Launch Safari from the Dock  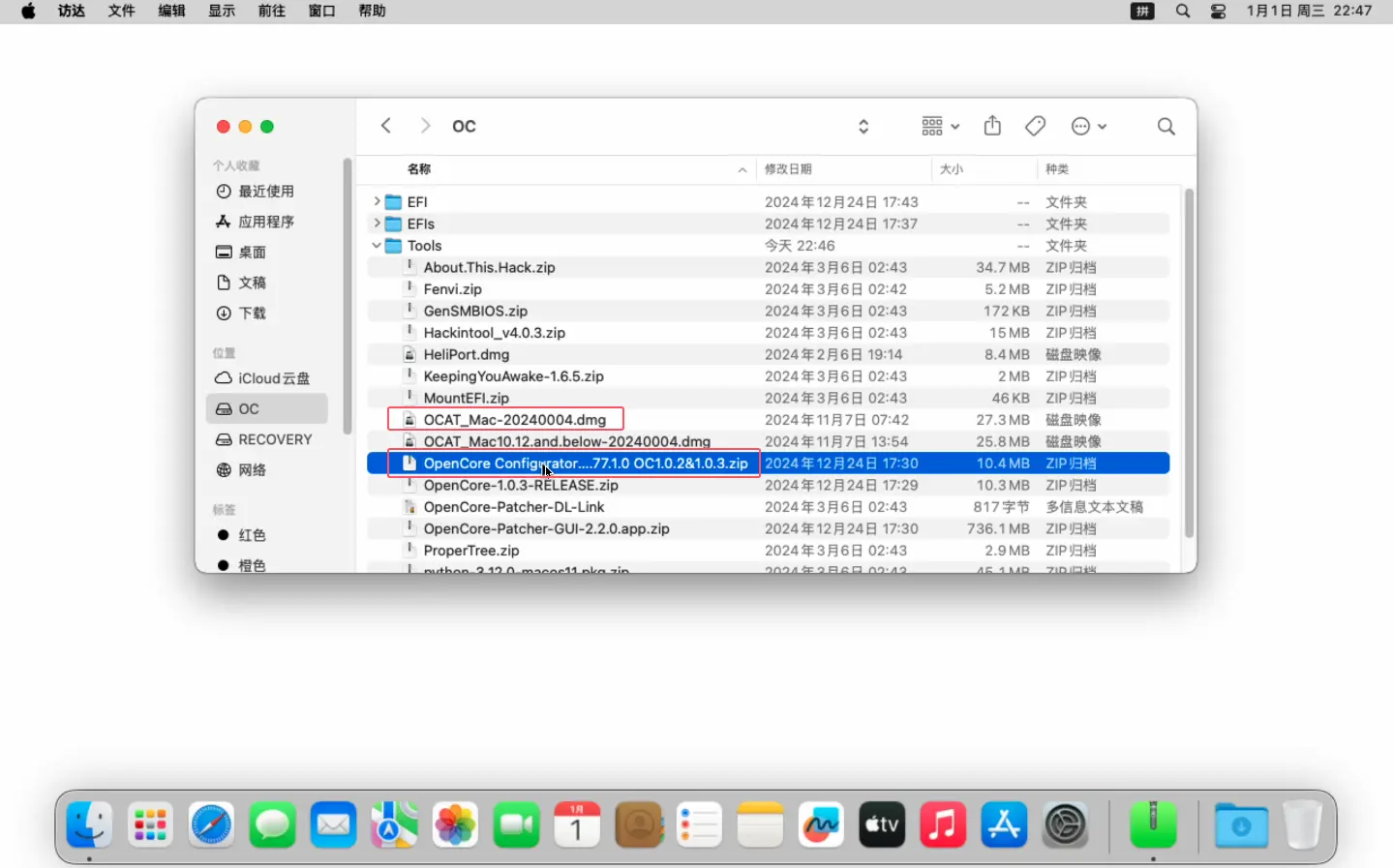pyautogui.click(x=211, y=825)
